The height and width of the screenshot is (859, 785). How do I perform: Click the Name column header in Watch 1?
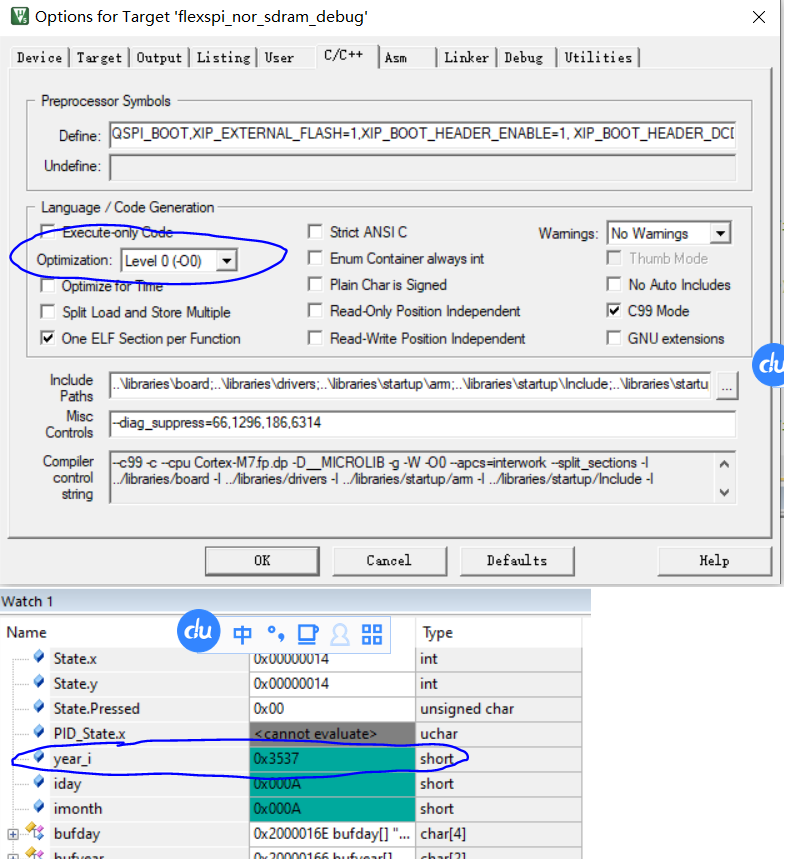coord(26,632)
